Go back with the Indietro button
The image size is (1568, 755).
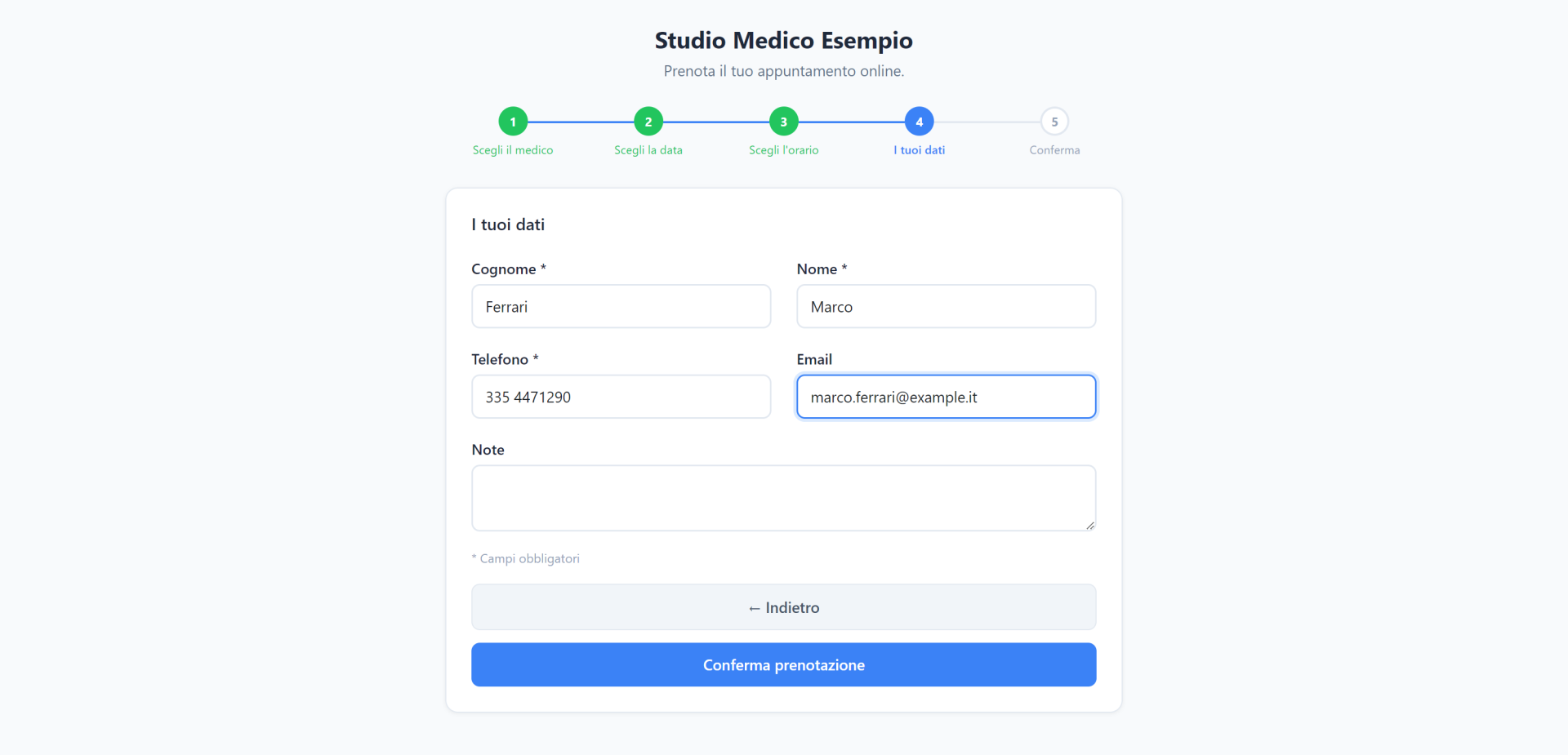[784, 607]
